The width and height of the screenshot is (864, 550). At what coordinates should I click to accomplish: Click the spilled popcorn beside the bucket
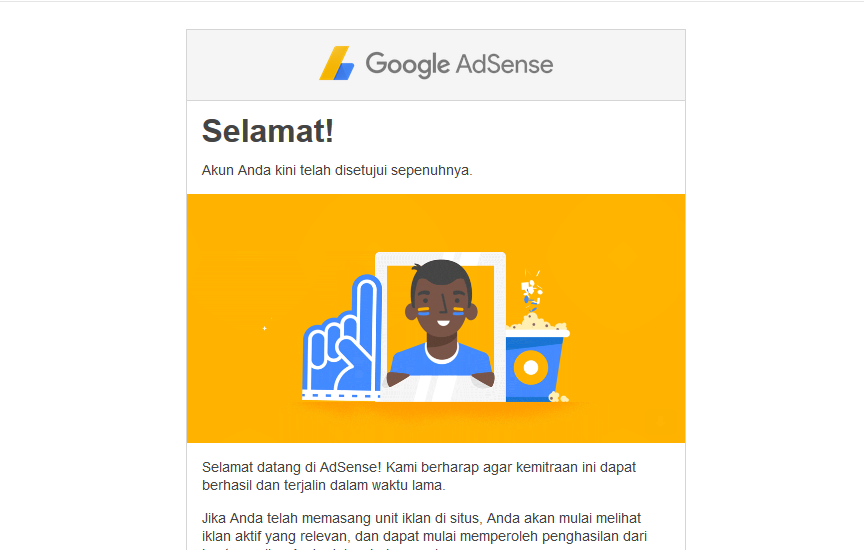click(x=558, y=396)
